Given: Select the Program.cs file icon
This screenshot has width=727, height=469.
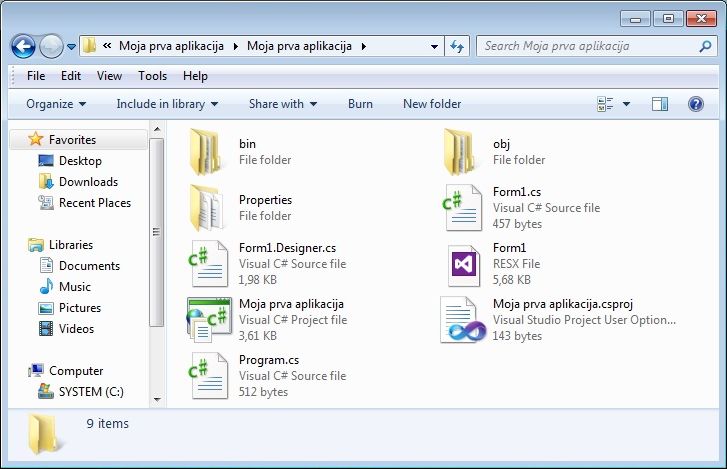Looking at the screenshot, I should coord(208,375).
